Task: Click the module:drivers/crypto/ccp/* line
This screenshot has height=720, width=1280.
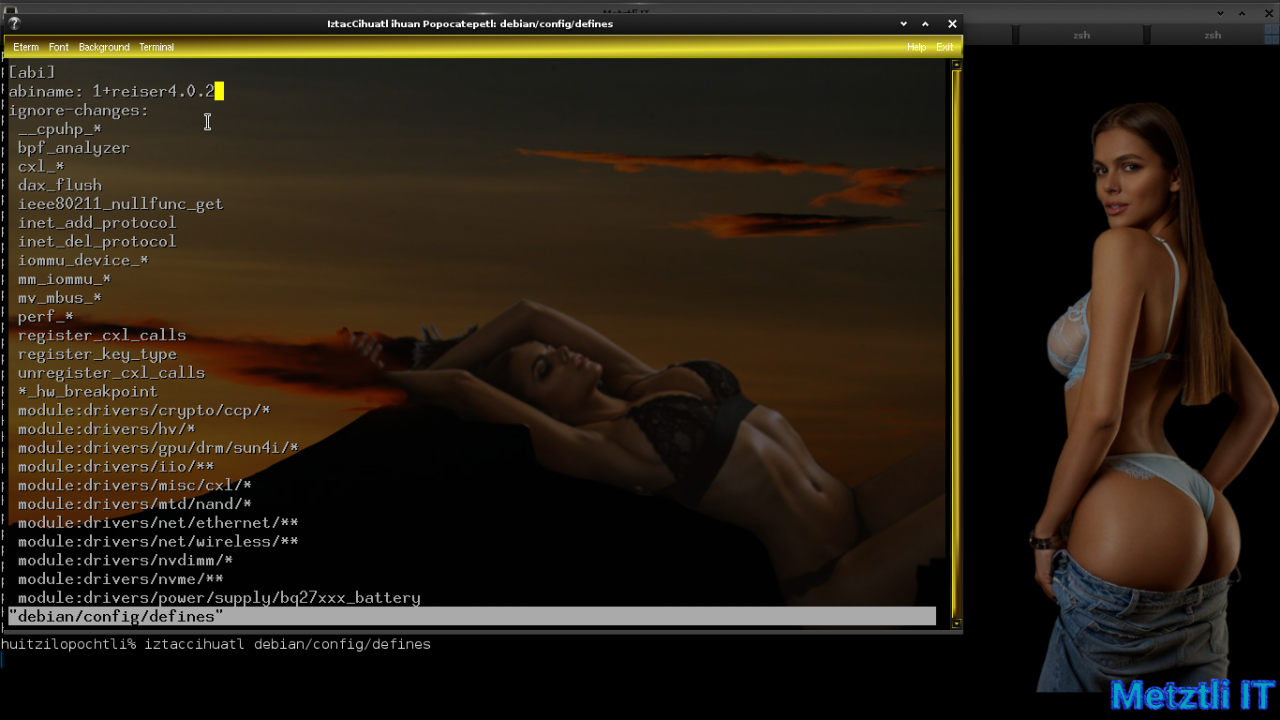Action: coord(144,410)
